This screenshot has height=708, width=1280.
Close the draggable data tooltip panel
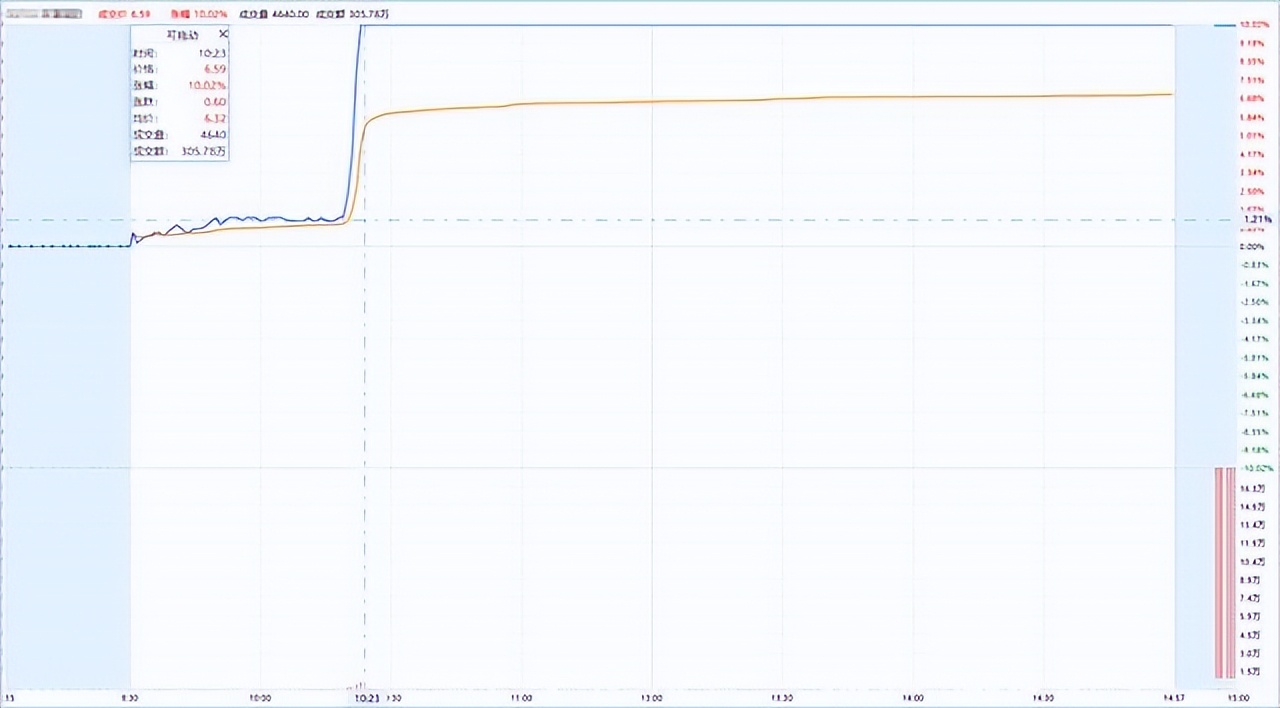coord(223,33)
